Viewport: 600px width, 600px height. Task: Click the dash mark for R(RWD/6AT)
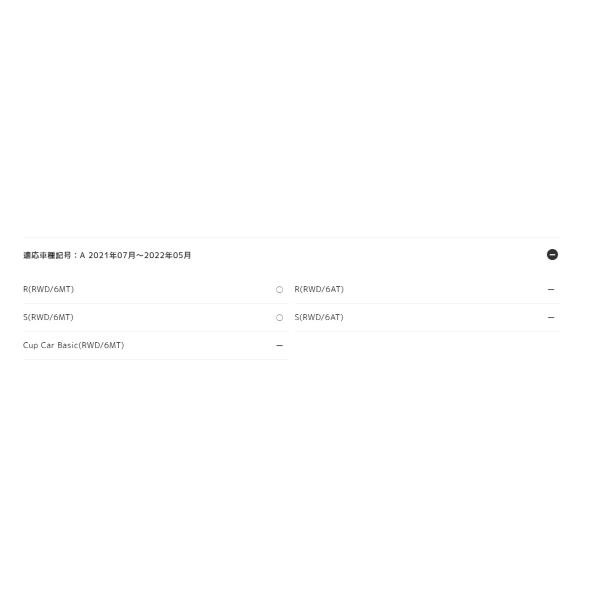point(551,289)
